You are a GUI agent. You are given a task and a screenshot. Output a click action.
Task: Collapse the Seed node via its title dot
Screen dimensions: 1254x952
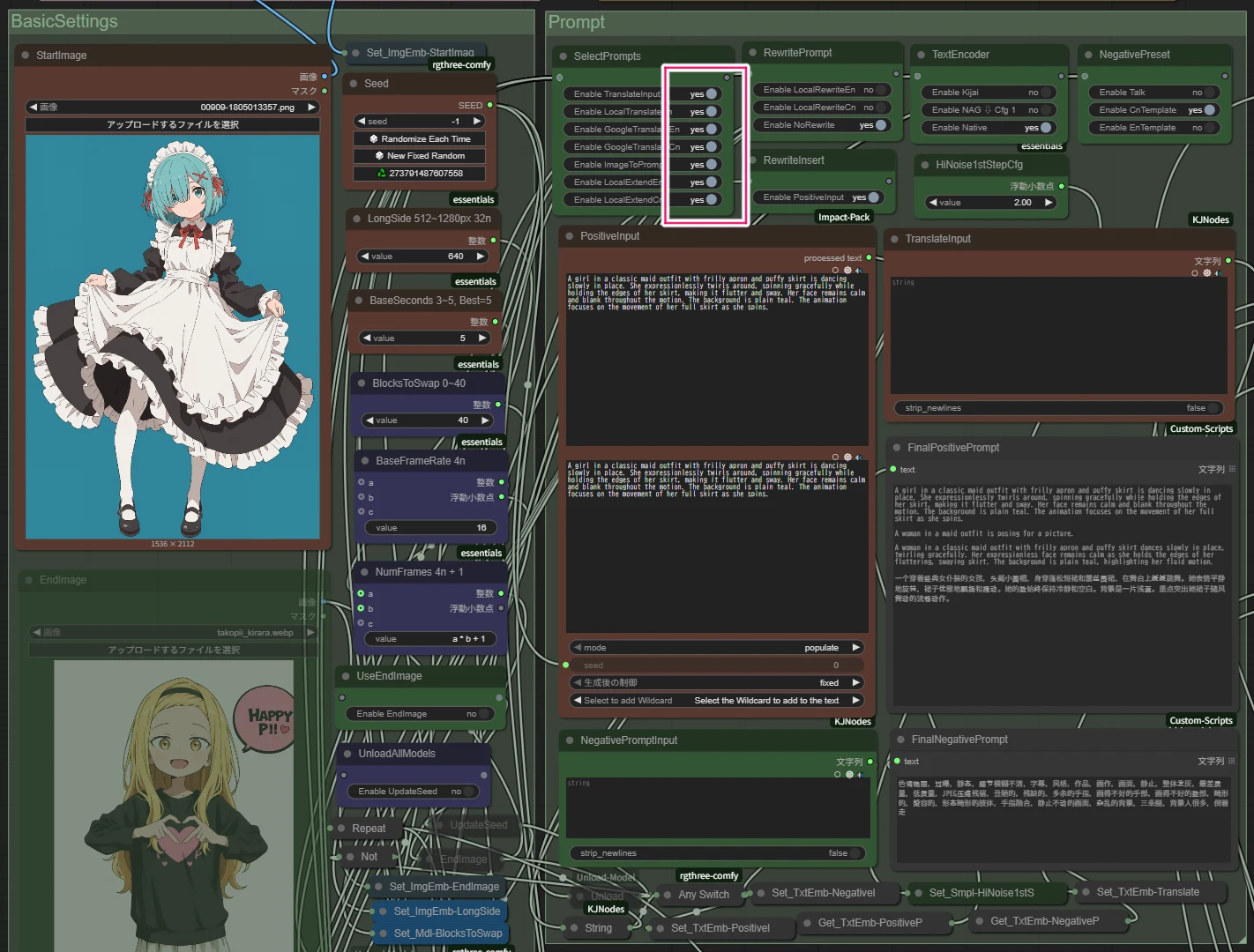tap(353, 84)
